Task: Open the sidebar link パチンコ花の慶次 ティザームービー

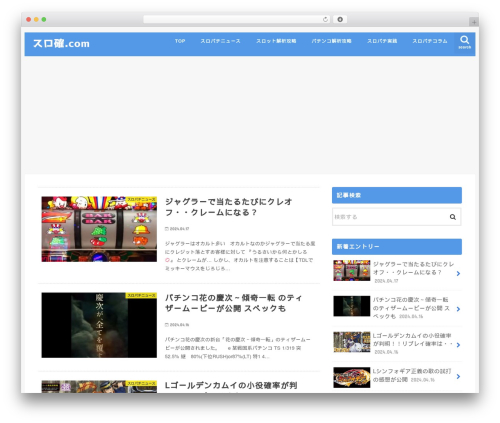Action: (411, 308)
